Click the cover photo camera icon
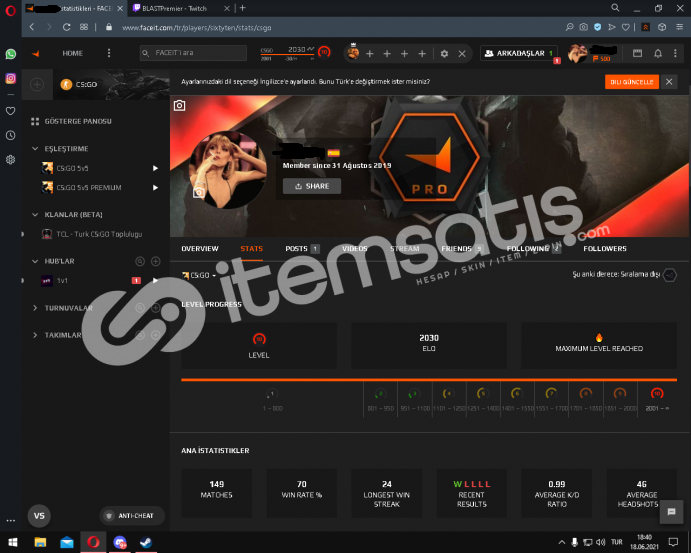 coord(179,105)
